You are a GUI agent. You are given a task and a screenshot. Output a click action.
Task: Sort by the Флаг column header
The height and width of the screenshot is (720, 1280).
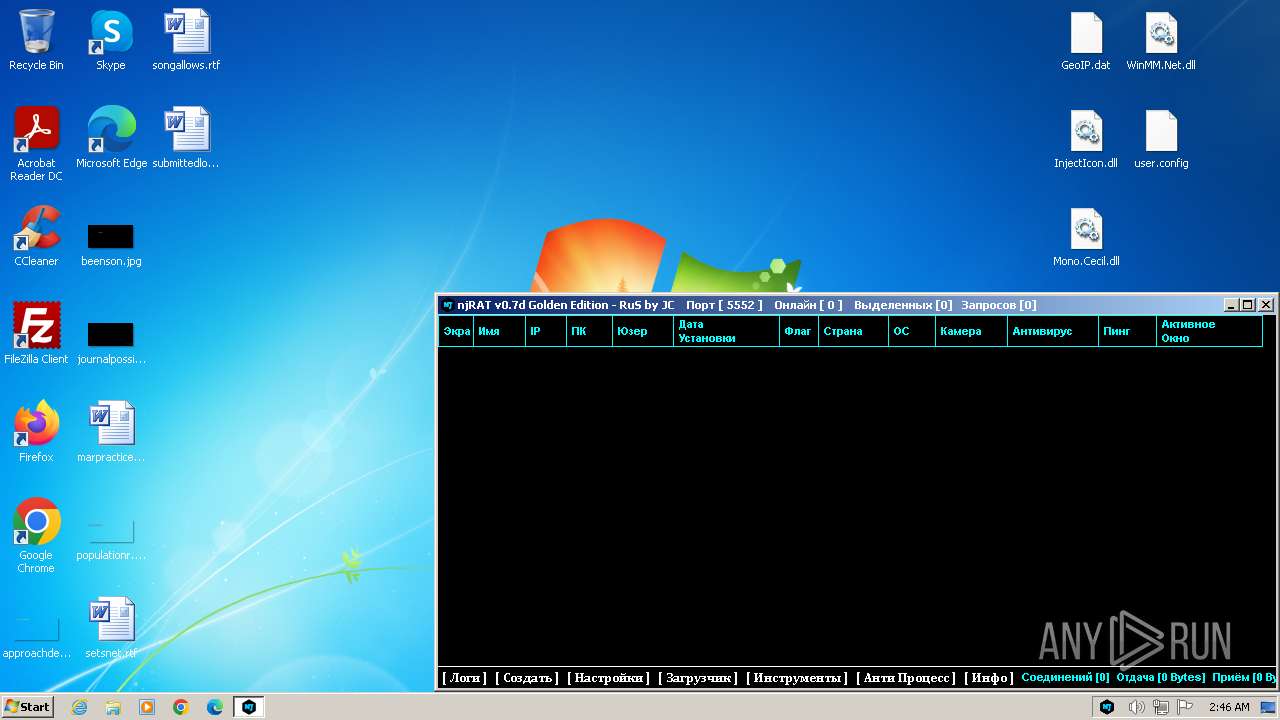(x=799, y=331)
